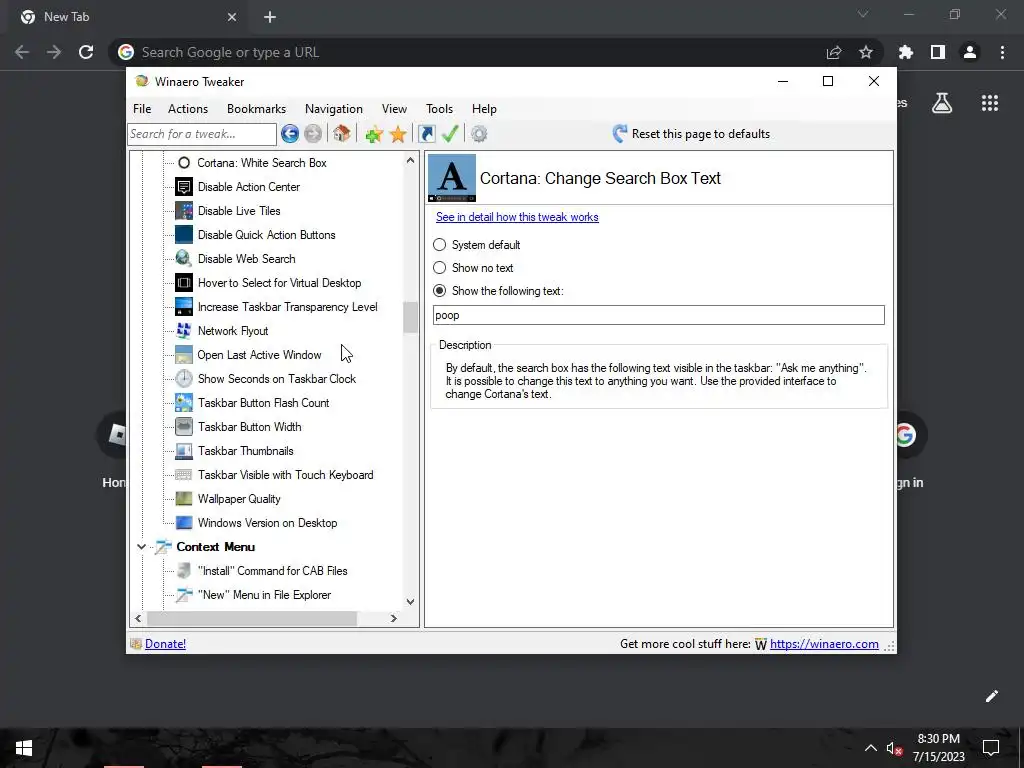
Task: Open the View menu
Action: 394,109
